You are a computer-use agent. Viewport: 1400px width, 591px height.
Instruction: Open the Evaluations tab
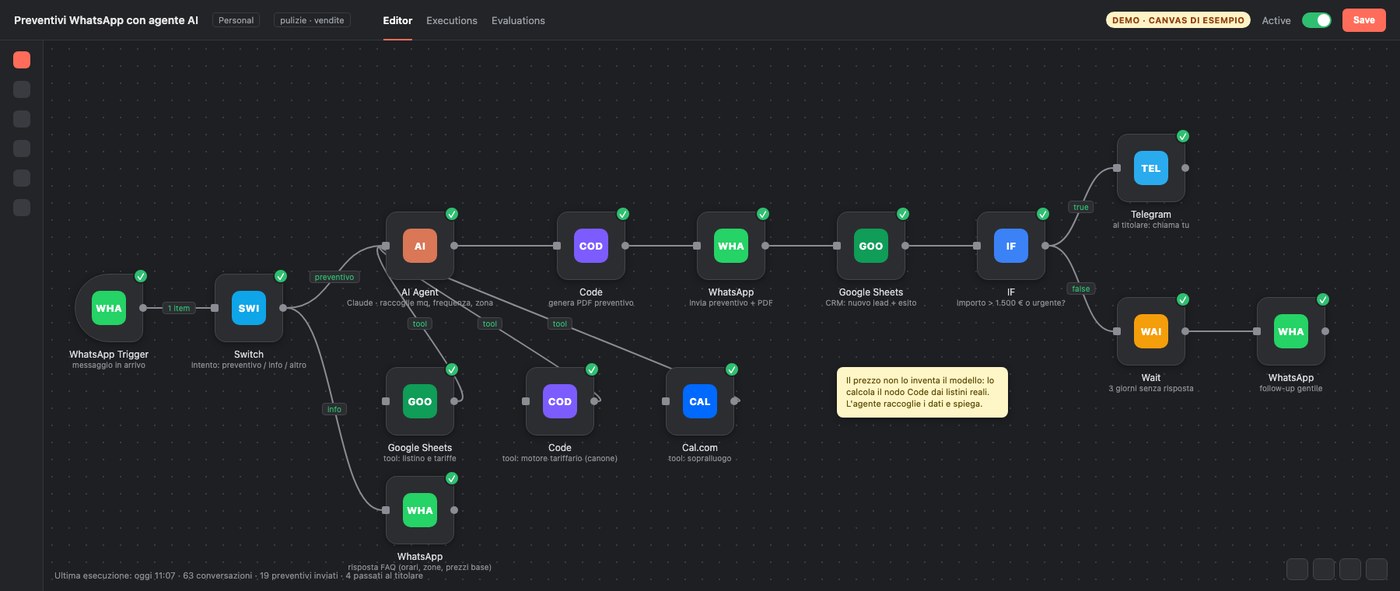(x=518, y=20)
